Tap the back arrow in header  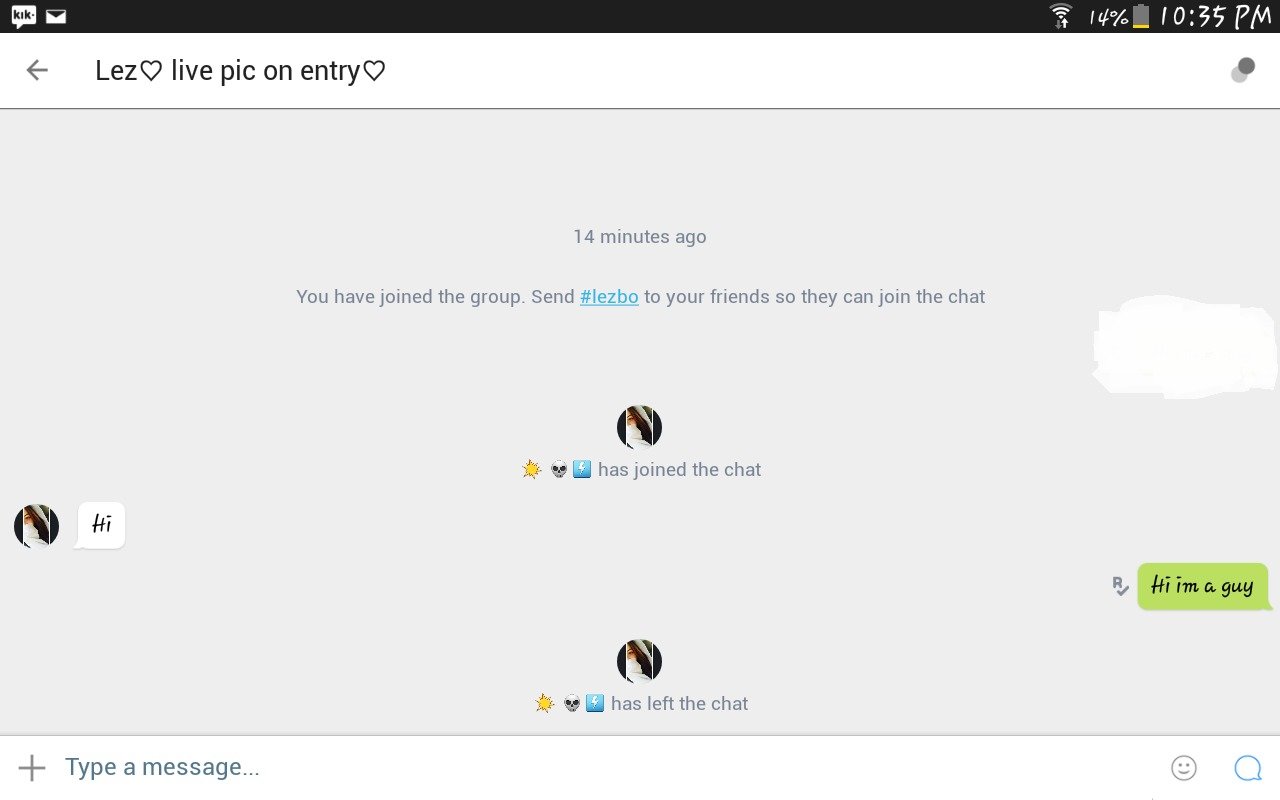[x=37, y=70]
